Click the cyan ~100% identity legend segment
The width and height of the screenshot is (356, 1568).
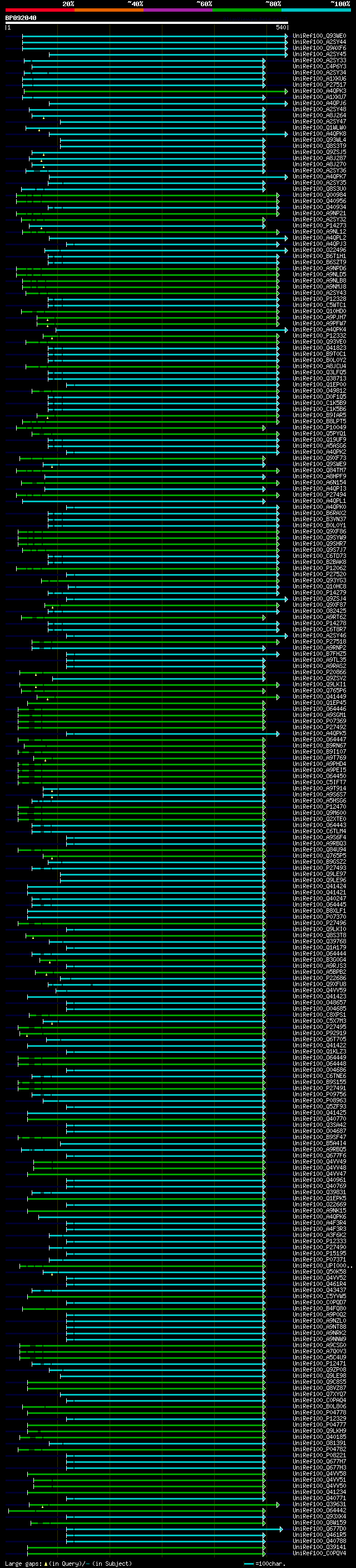(317, 10)
